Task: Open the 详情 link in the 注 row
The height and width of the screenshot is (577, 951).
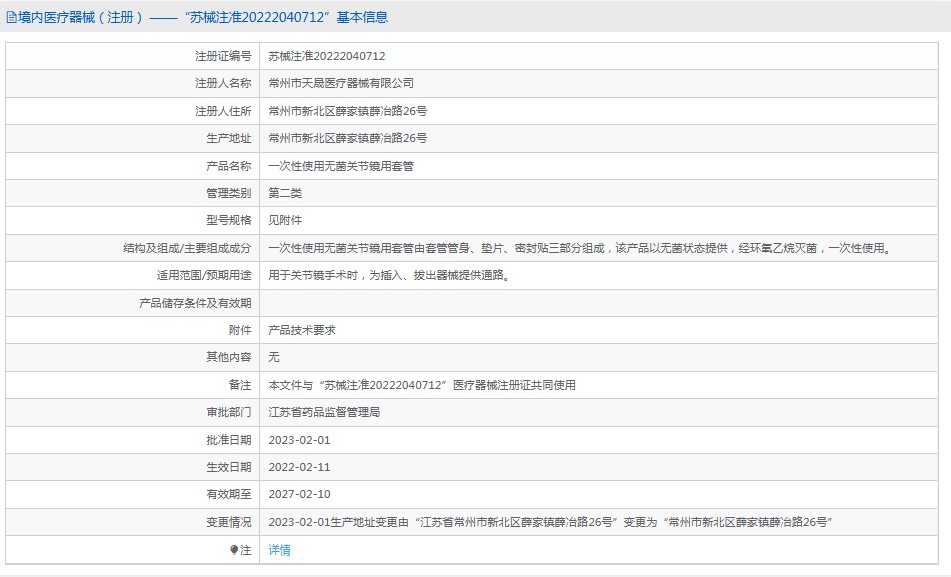Action: [x=280, y=550]
